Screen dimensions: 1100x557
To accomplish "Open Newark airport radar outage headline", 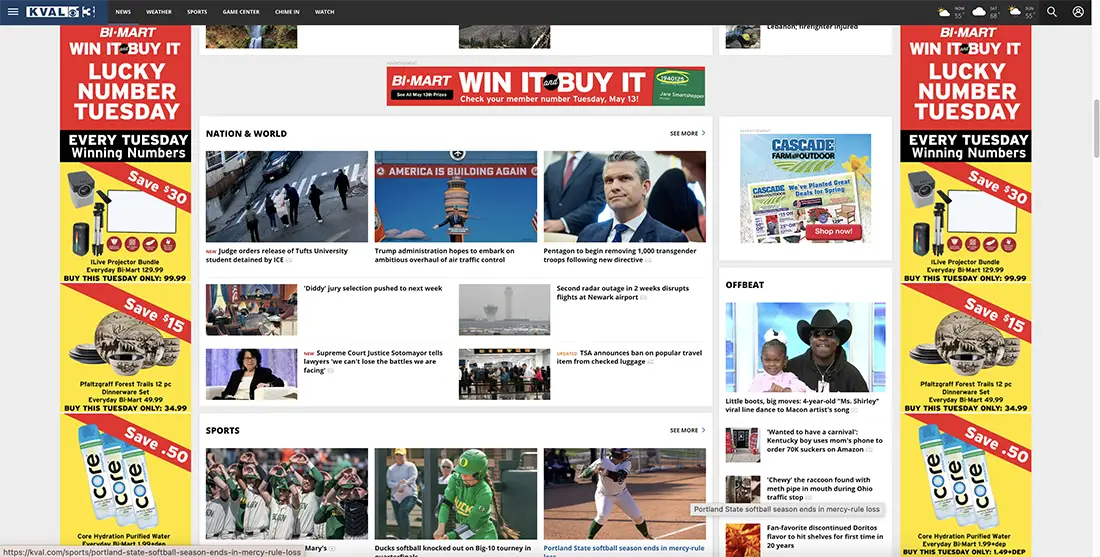I will point(623,293).
